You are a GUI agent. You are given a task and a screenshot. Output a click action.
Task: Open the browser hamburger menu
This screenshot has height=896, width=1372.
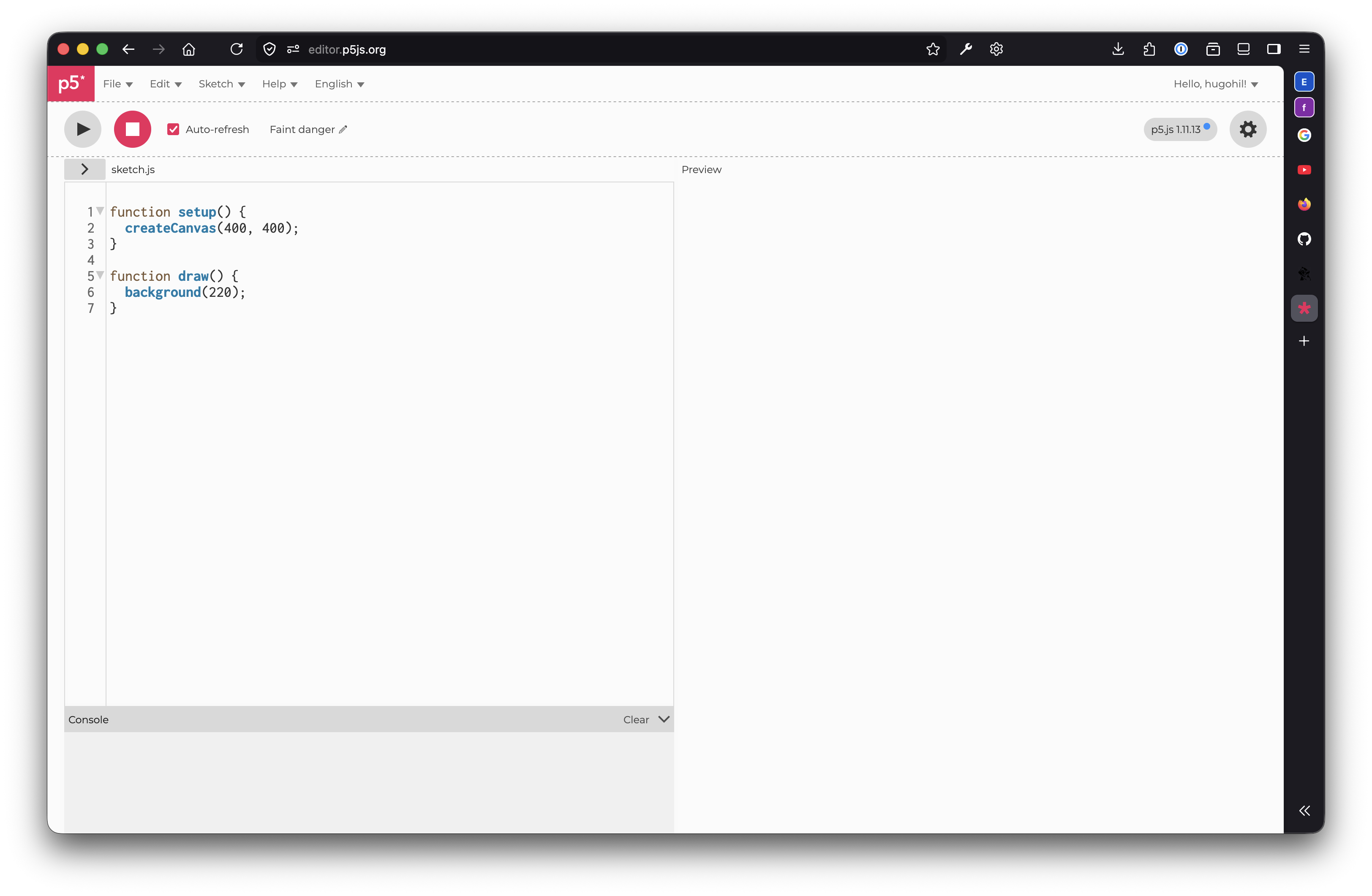1304,49
